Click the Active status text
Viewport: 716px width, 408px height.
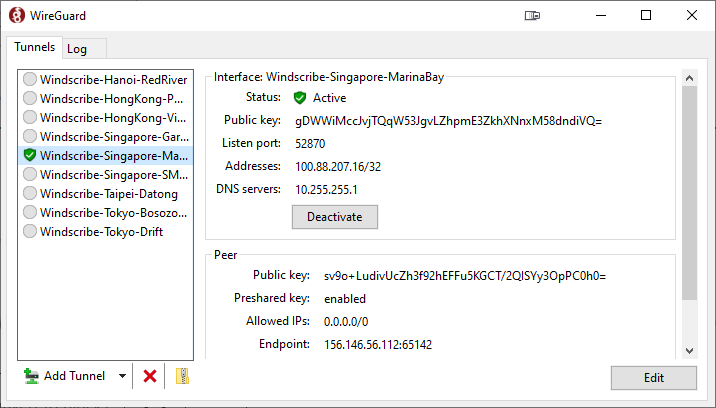coord(329,98)
